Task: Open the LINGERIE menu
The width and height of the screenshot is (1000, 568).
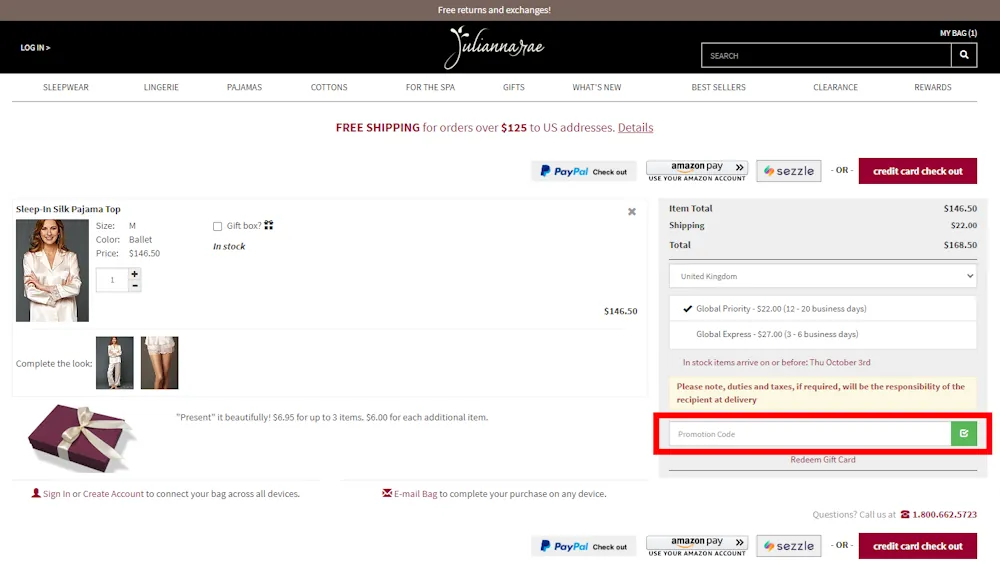Action: click(x=161, y=87)
